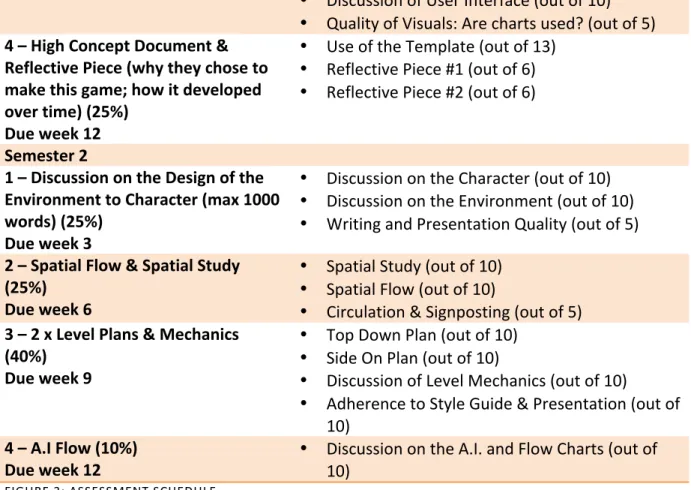Click '3 – 2 x Level Plans & Mechanics' heading

[x=122, y=334]
